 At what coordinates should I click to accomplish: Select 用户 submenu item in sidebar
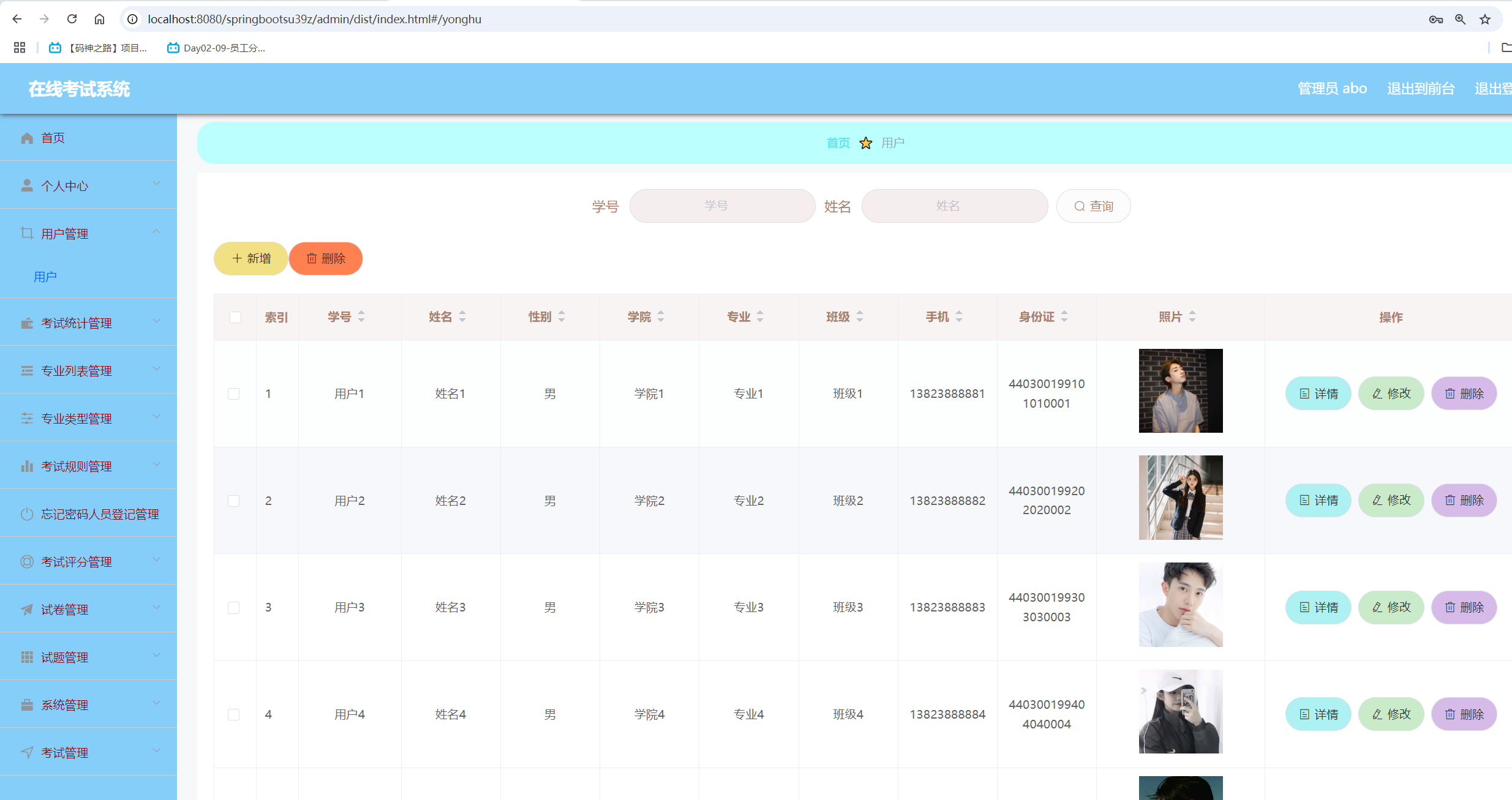click(45, 277)
